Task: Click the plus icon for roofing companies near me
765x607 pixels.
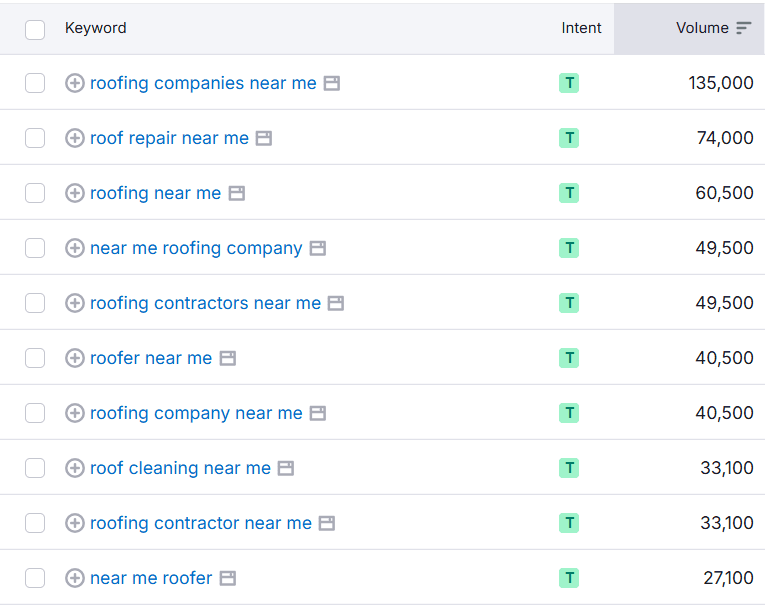Action: [75, 83]
